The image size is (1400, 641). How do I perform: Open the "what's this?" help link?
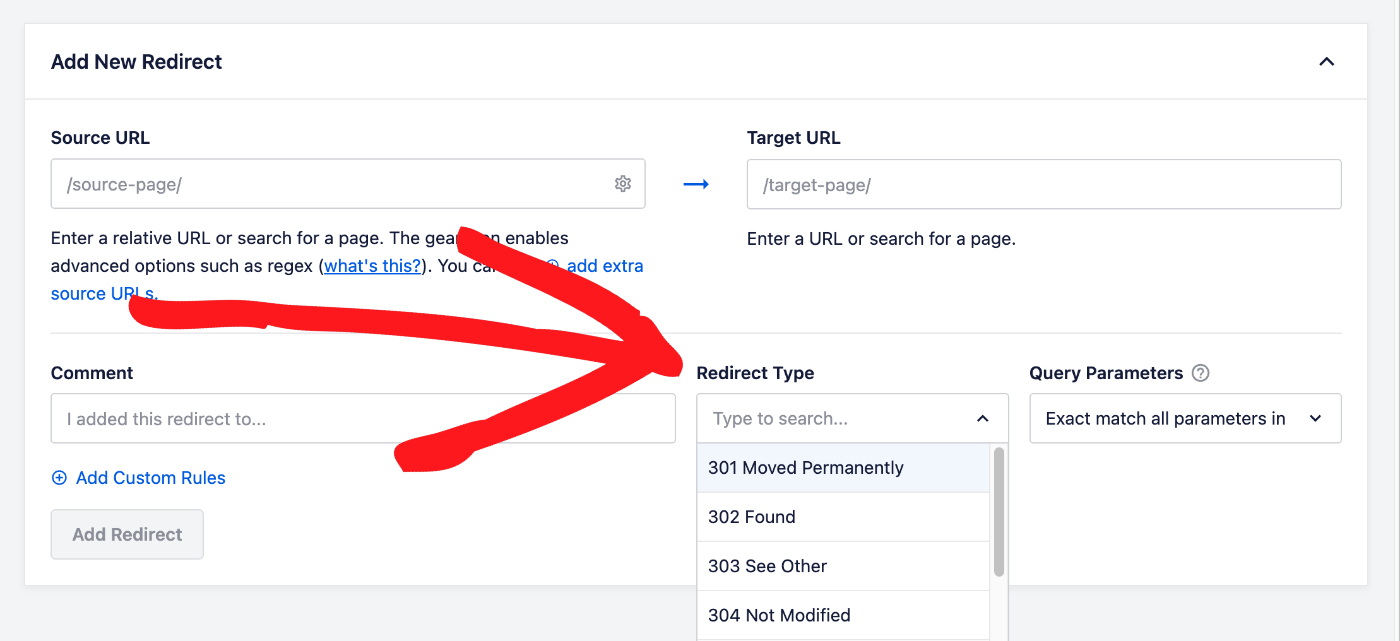coord(372,266)
